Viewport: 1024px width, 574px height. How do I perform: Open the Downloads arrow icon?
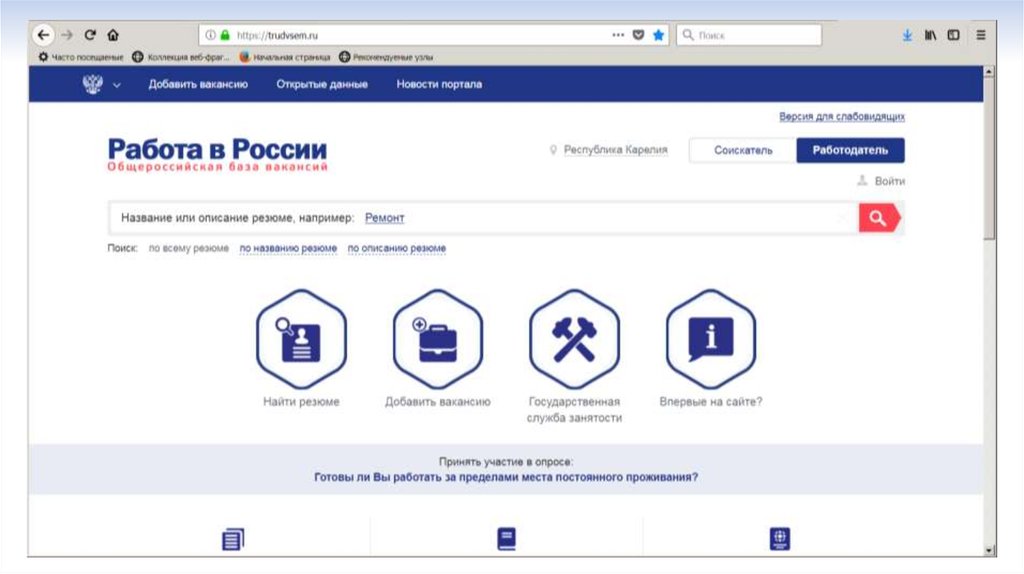[907, 35]
